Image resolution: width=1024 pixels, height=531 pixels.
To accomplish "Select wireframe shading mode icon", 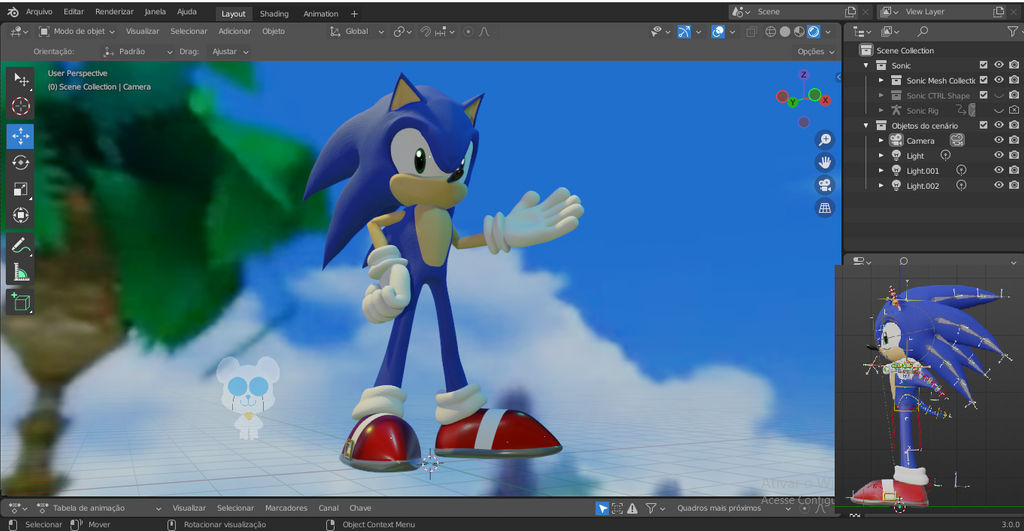I will 771,31.
